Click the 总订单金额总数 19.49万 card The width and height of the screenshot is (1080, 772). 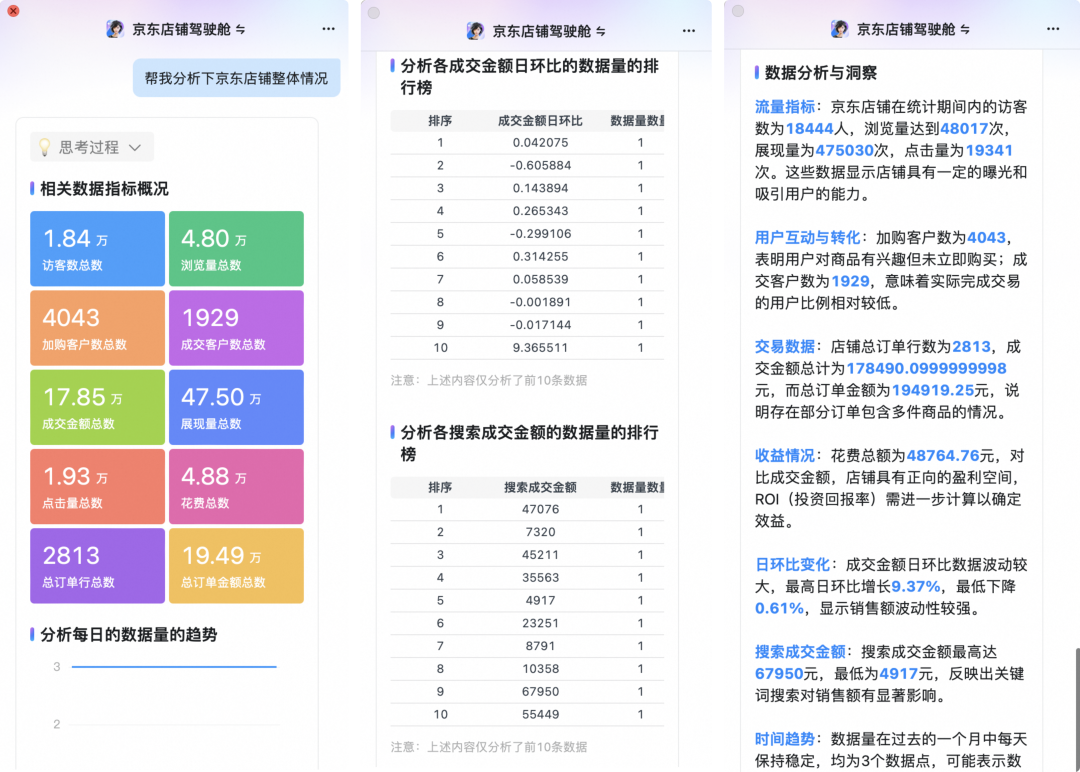coord(236,565)
